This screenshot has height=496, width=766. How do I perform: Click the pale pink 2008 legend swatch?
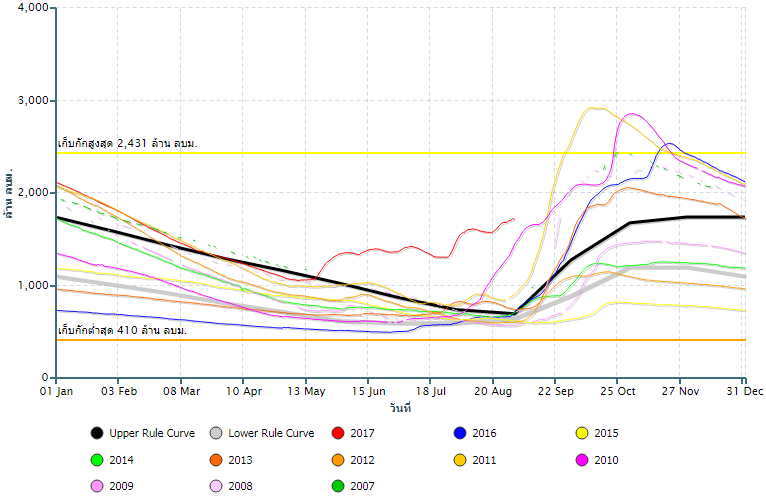pos(216,486)
